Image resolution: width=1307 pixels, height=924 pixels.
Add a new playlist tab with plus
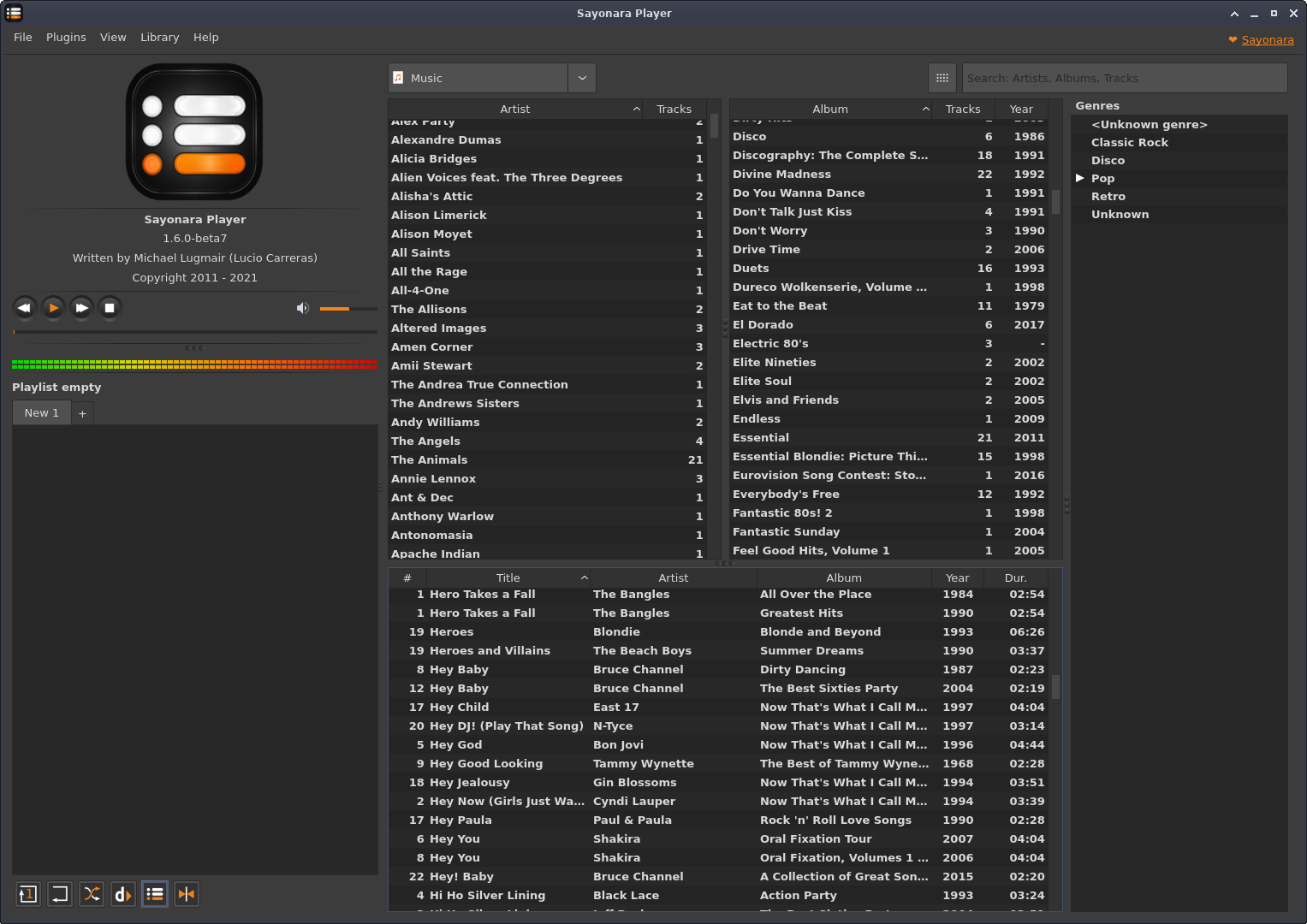[x=82, y=413]
